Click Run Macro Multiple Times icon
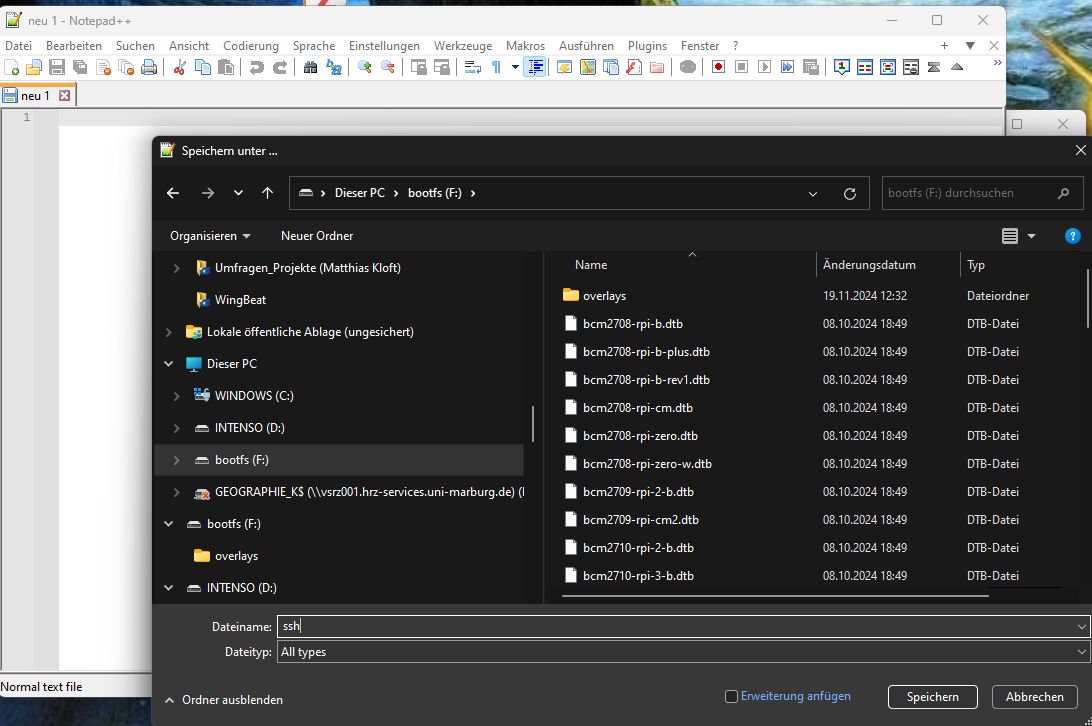Image resolution: width=1092 pixels, height=726 pixels. point(788,68)
